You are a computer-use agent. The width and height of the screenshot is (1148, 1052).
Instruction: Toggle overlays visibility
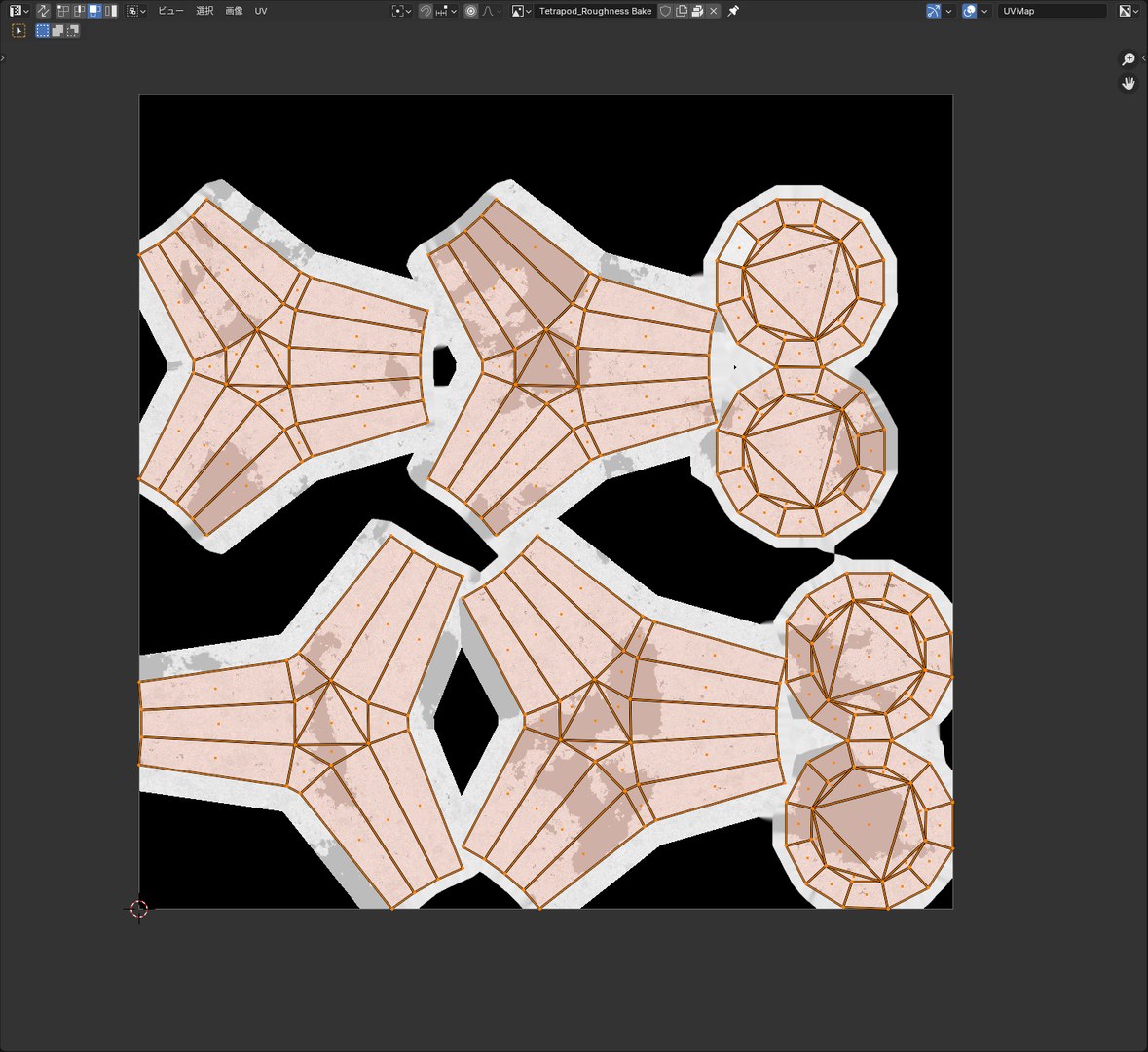pyautogui.click(x=970, y=11)
